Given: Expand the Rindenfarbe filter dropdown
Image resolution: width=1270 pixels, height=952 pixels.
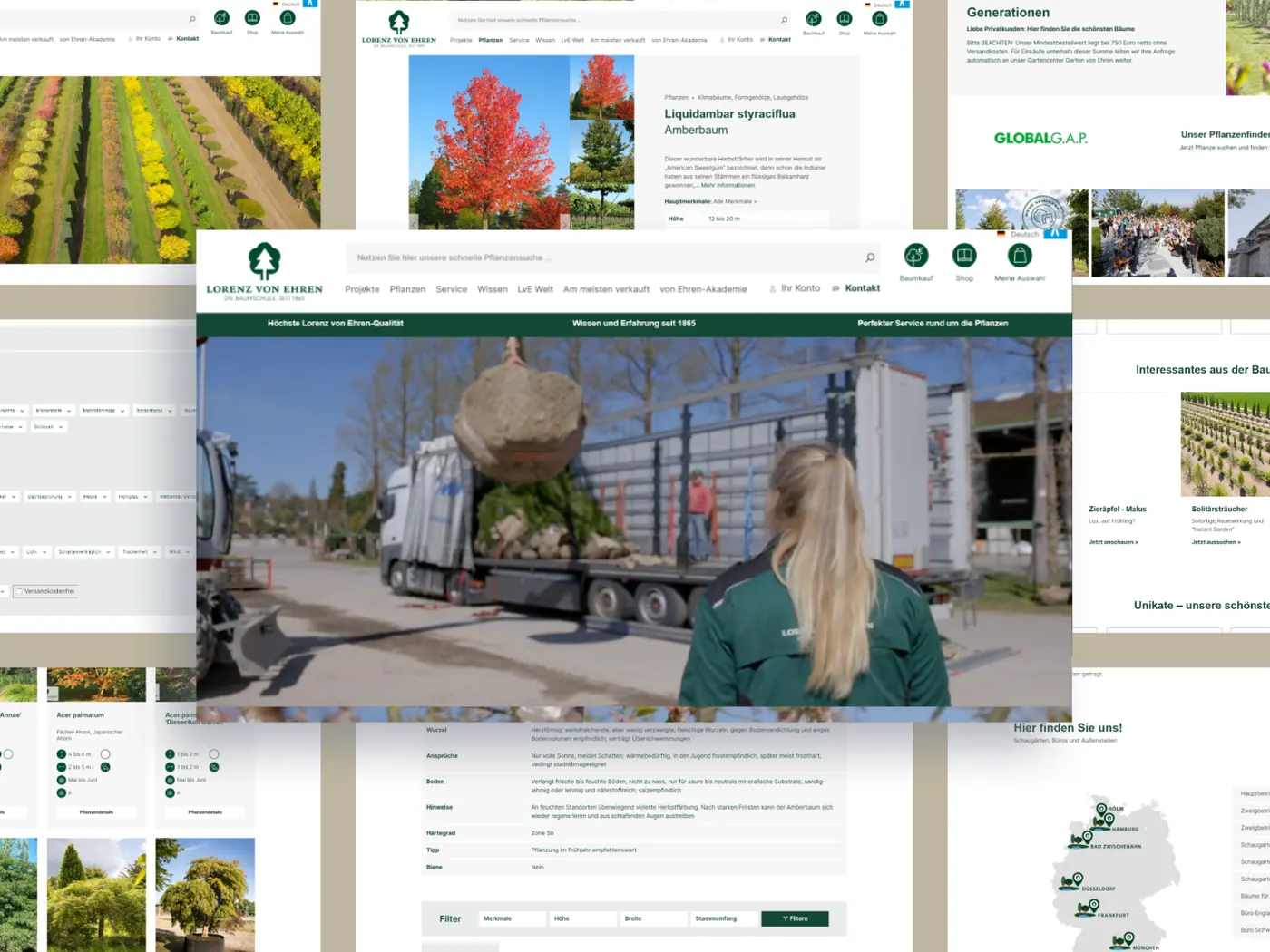Looking at the screenshot, I should tap(154, 411).
